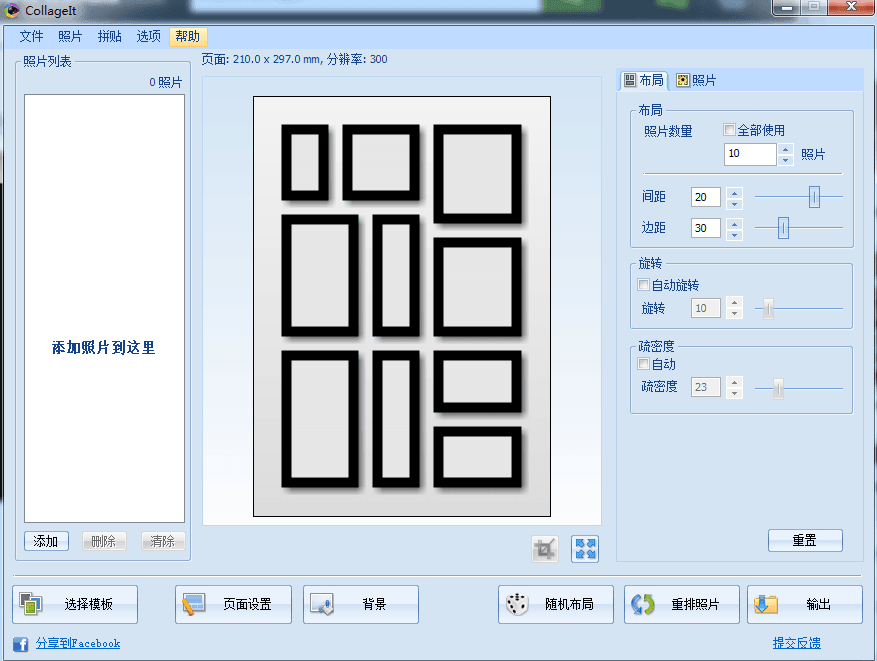The width and height of the screenshot is (877, 661).
Task: Open the 选项 menu
Action: pos(147,35)
